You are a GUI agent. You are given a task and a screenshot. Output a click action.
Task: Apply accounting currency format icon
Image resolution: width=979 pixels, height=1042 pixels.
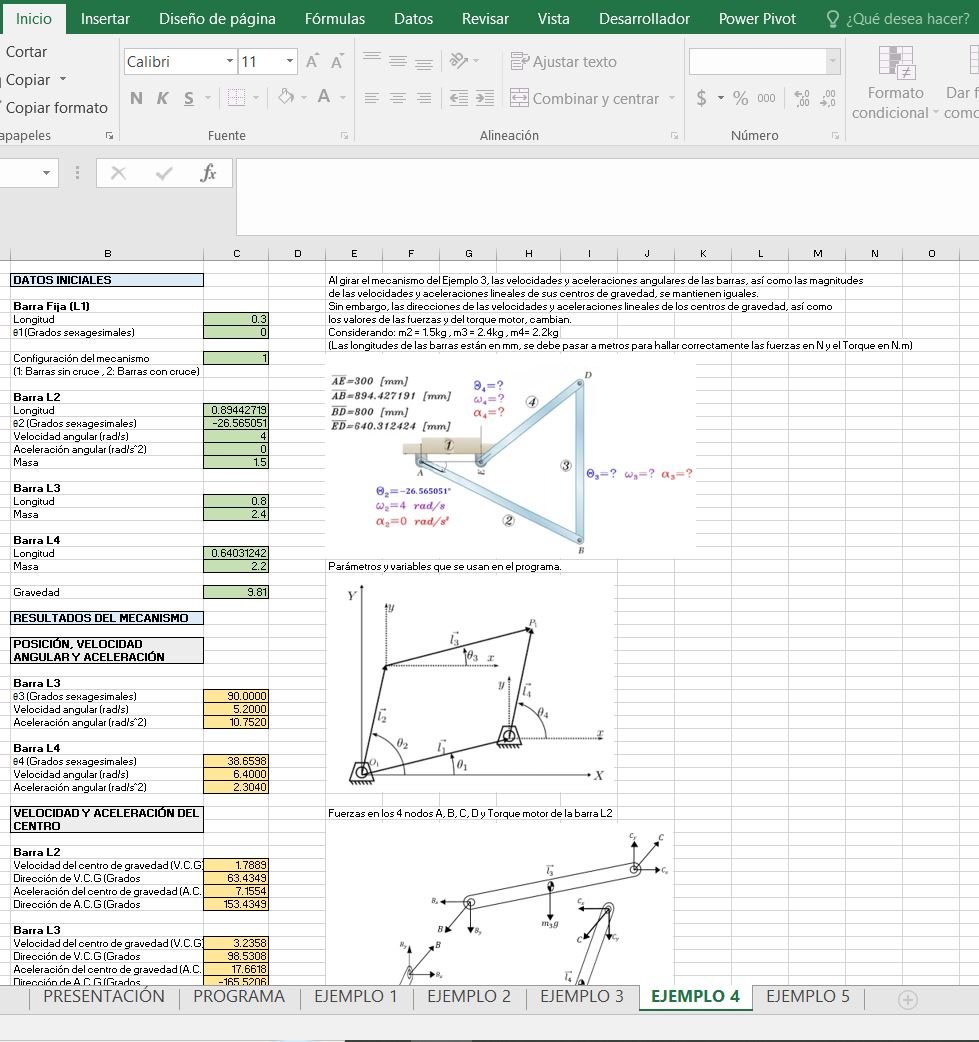pyautogui.click(x=701, y=98)
